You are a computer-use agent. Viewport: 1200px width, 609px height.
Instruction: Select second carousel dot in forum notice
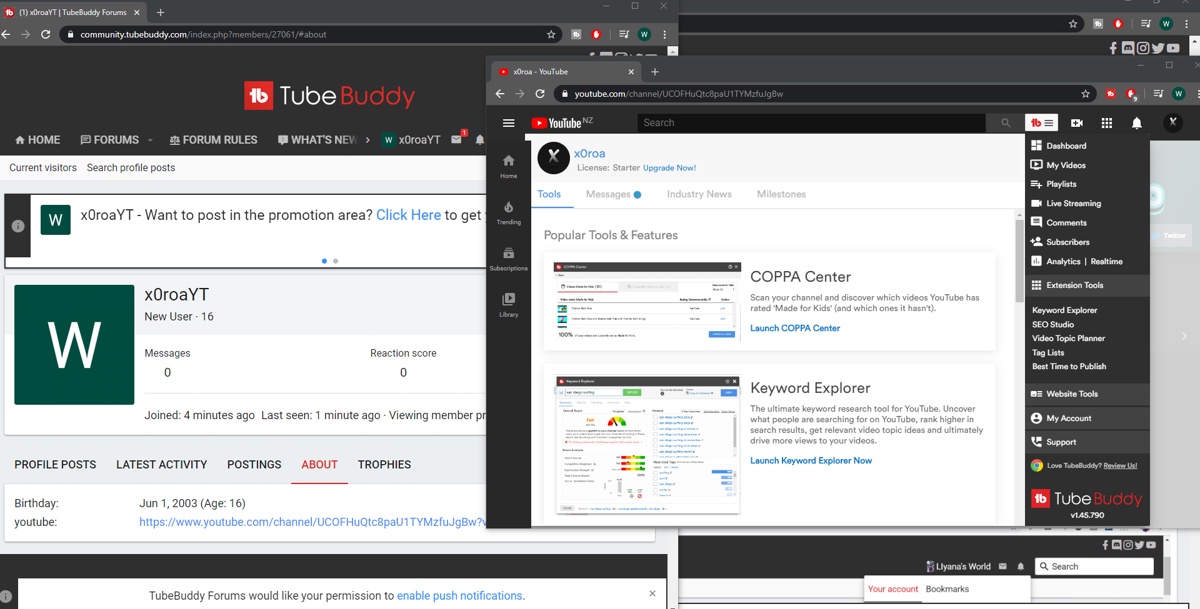coord(335,261)
